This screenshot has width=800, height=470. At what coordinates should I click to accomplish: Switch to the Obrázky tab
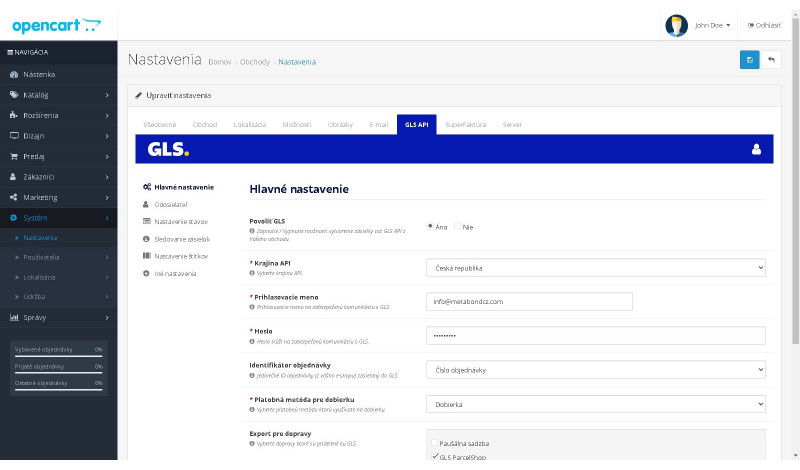(340, 125)
